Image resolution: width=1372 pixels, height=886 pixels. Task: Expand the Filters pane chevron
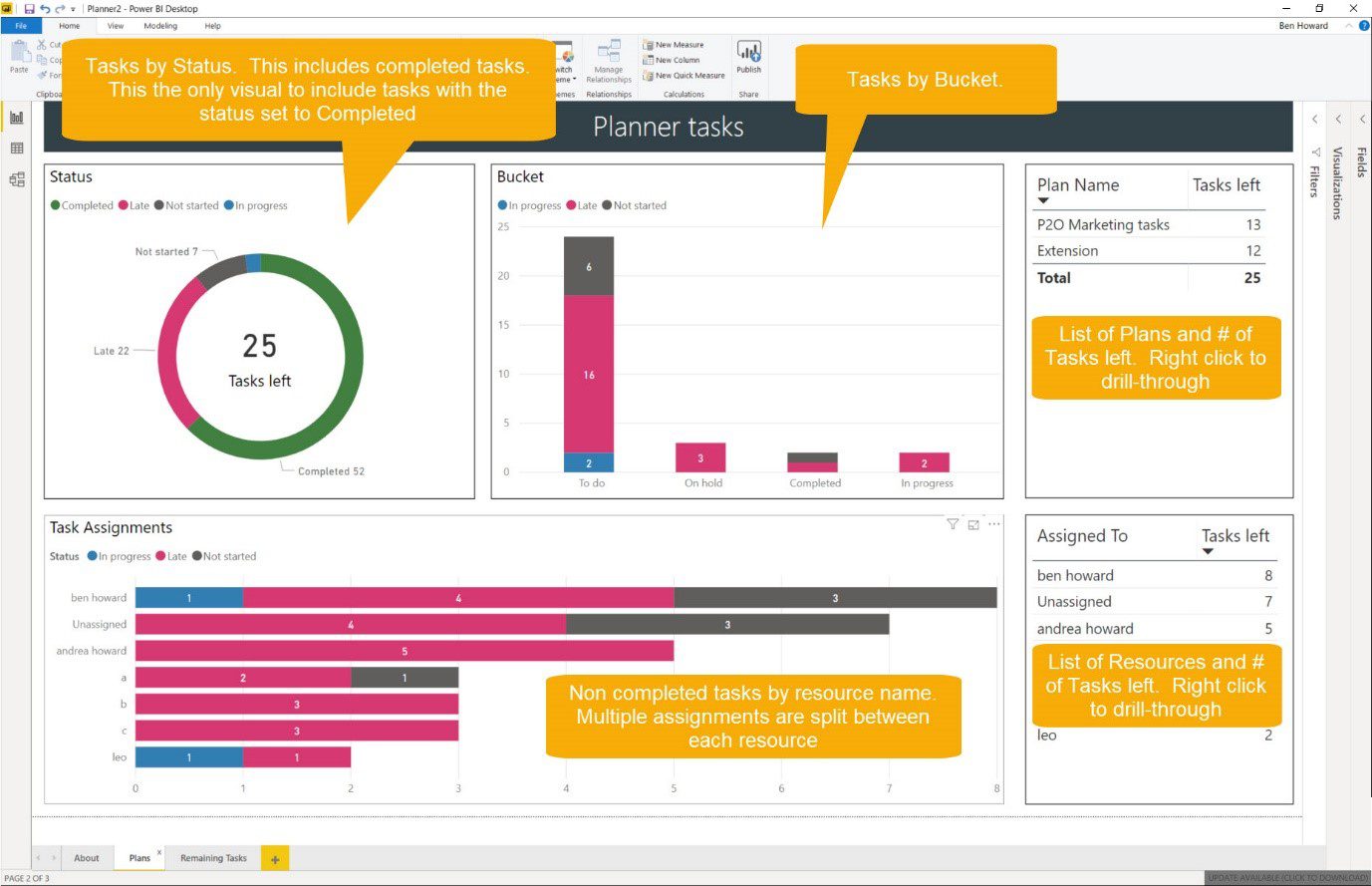coord(1315,120)
